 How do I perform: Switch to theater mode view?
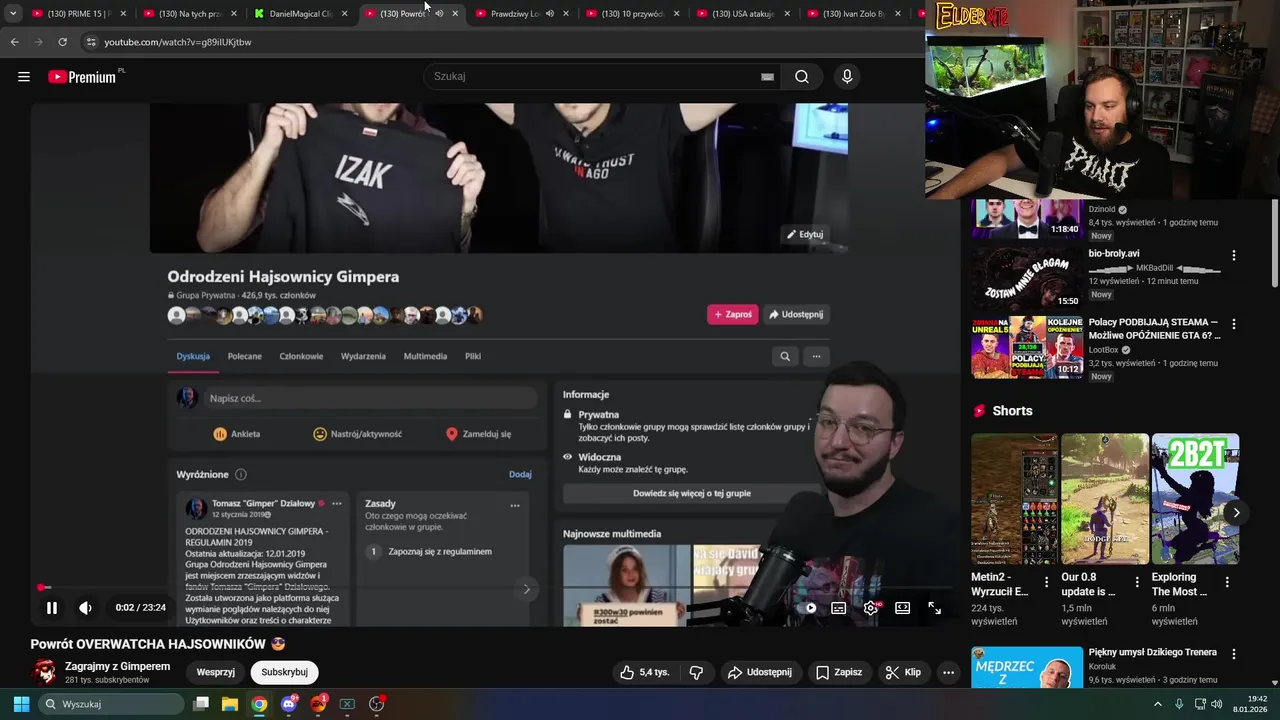click(x=902, y=607)
